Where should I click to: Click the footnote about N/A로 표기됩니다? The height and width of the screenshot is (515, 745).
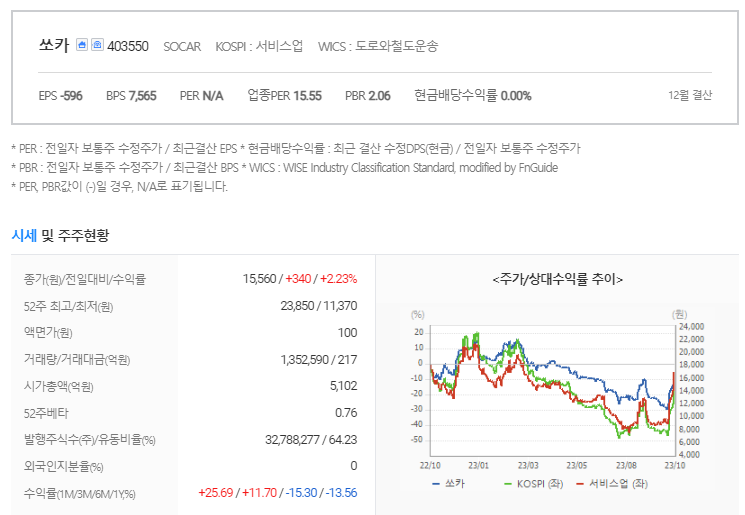(120, 186)
